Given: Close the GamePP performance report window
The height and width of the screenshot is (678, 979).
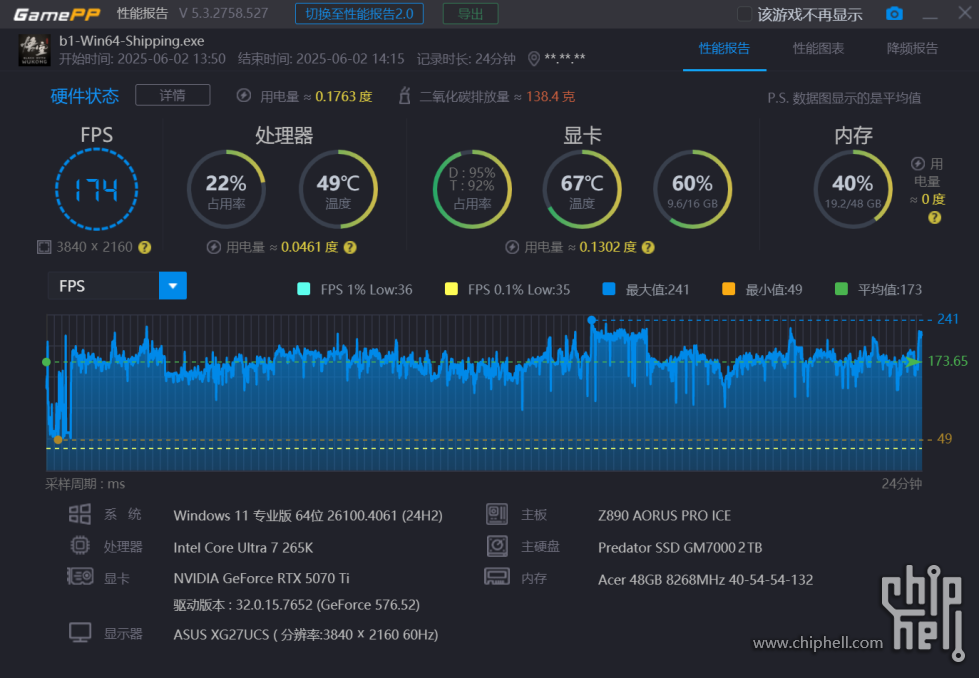Looking at the screenshot, I should pyautogui.click(x=965, y=13).
